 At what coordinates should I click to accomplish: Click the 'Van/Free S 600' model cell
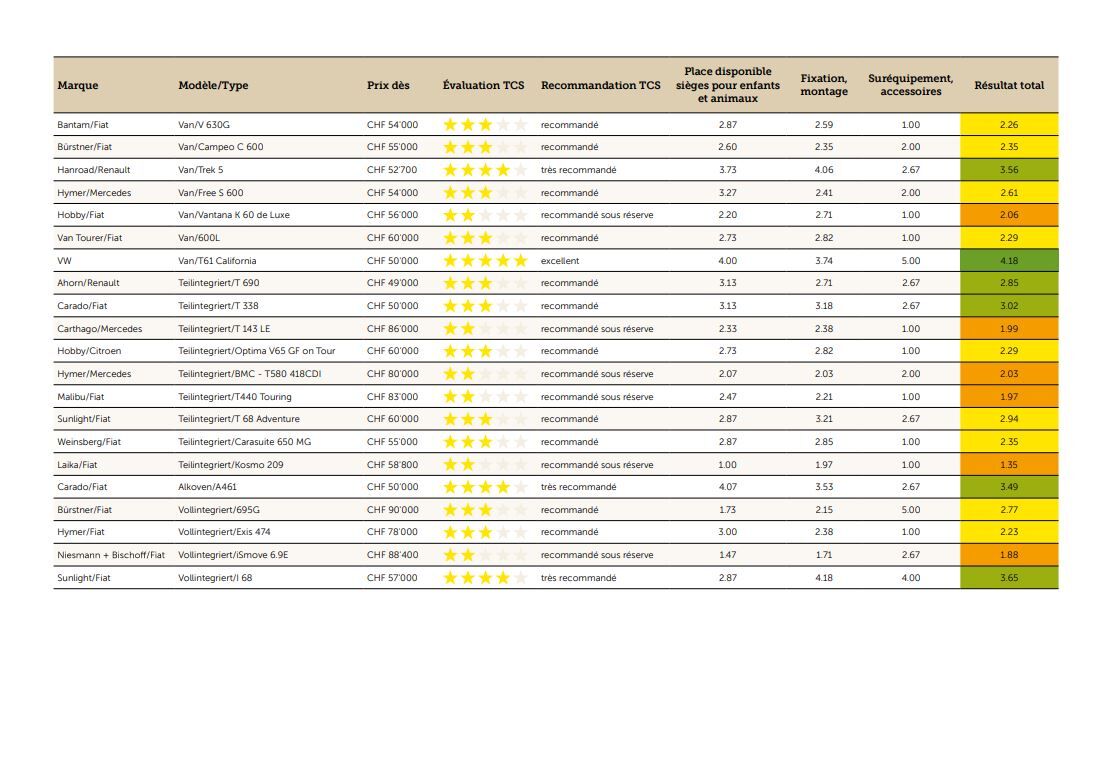(210, 193)
